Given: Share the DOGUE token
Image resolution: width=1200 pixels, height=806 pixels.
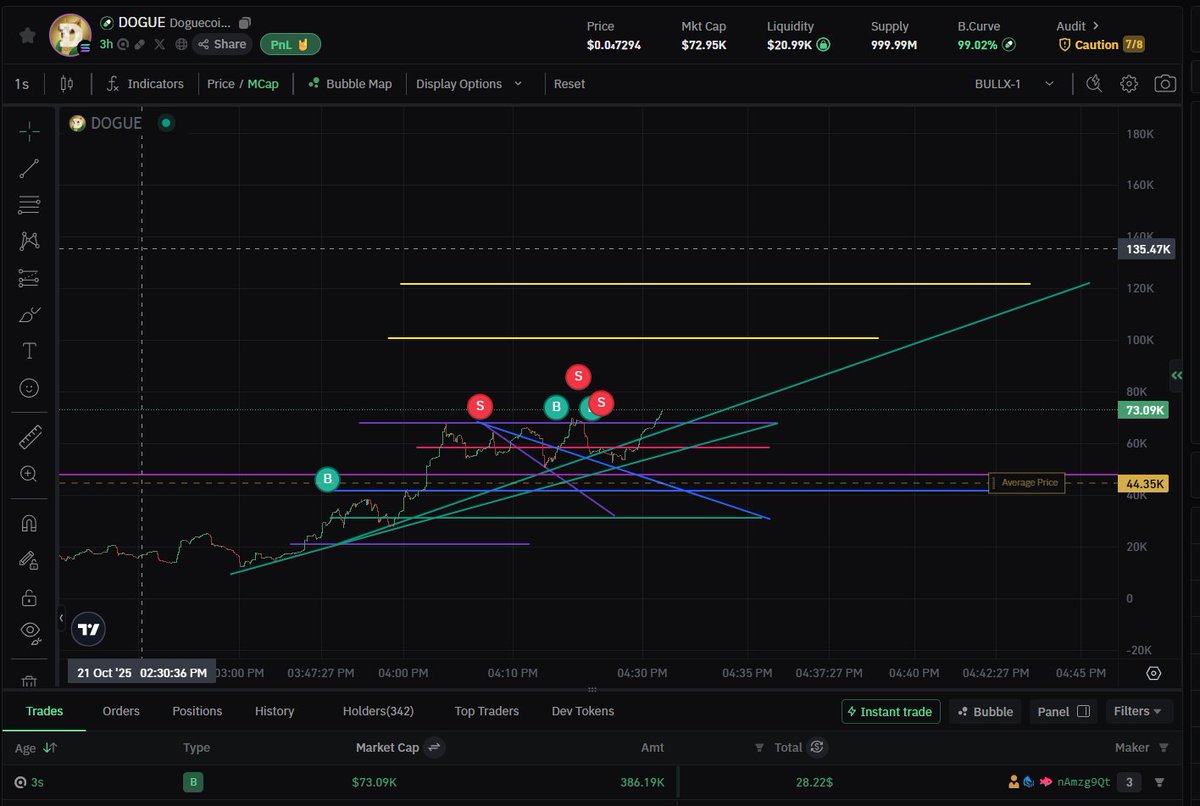Looking at the screenshot, I should pyautogui.click(x=222, y=44).
